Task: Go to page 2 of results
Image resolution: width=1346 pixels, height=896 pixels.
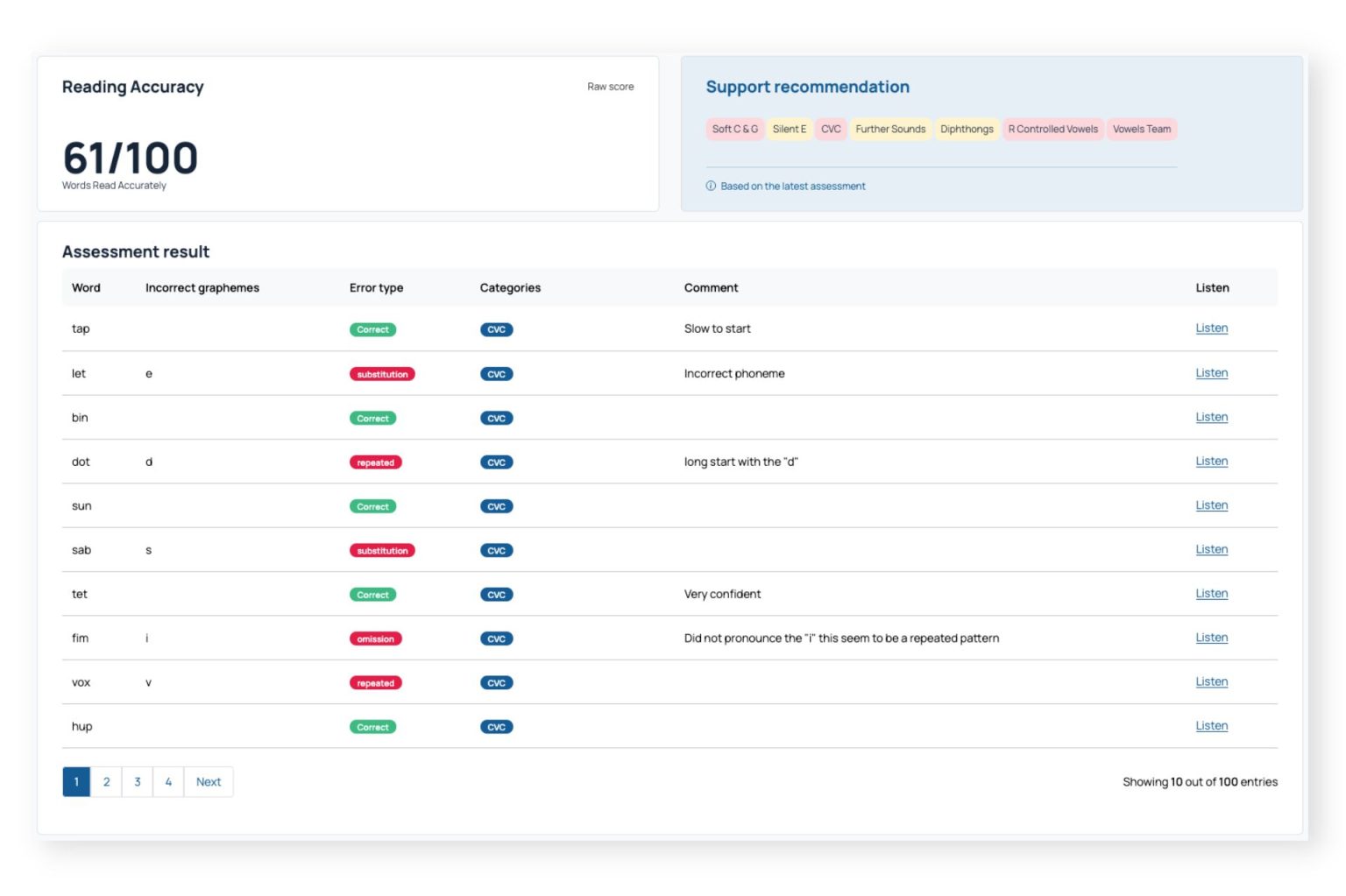Action: (x=107, y=782)
